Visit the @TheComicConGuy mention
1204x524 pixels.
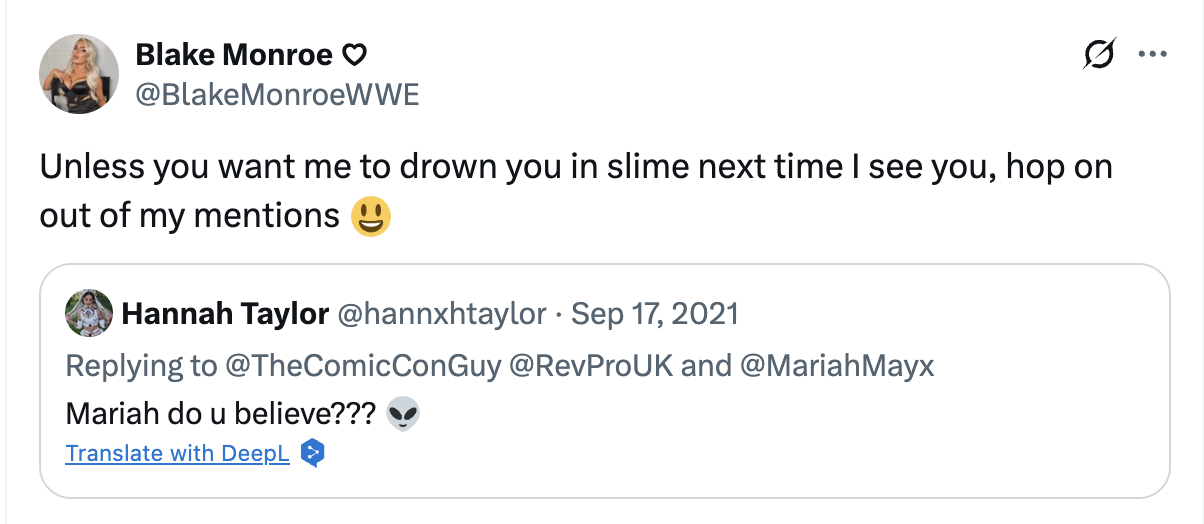(x=361, y=365)
